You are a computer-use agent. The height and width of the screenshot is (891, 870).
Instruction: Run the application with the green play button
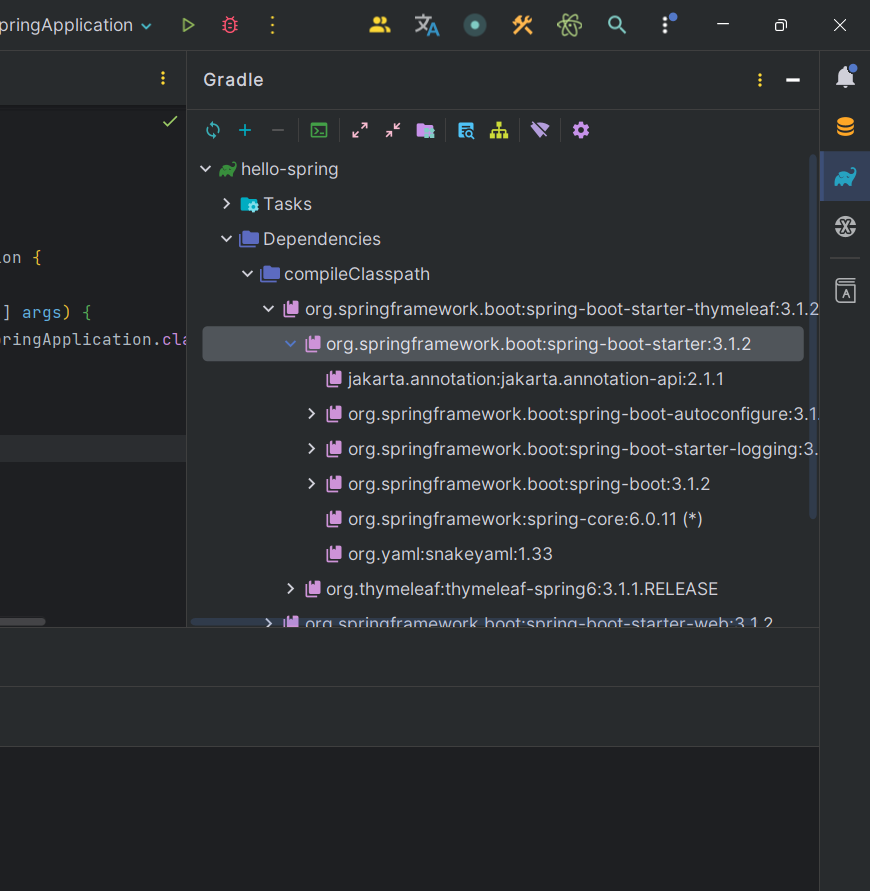point(188,25)
